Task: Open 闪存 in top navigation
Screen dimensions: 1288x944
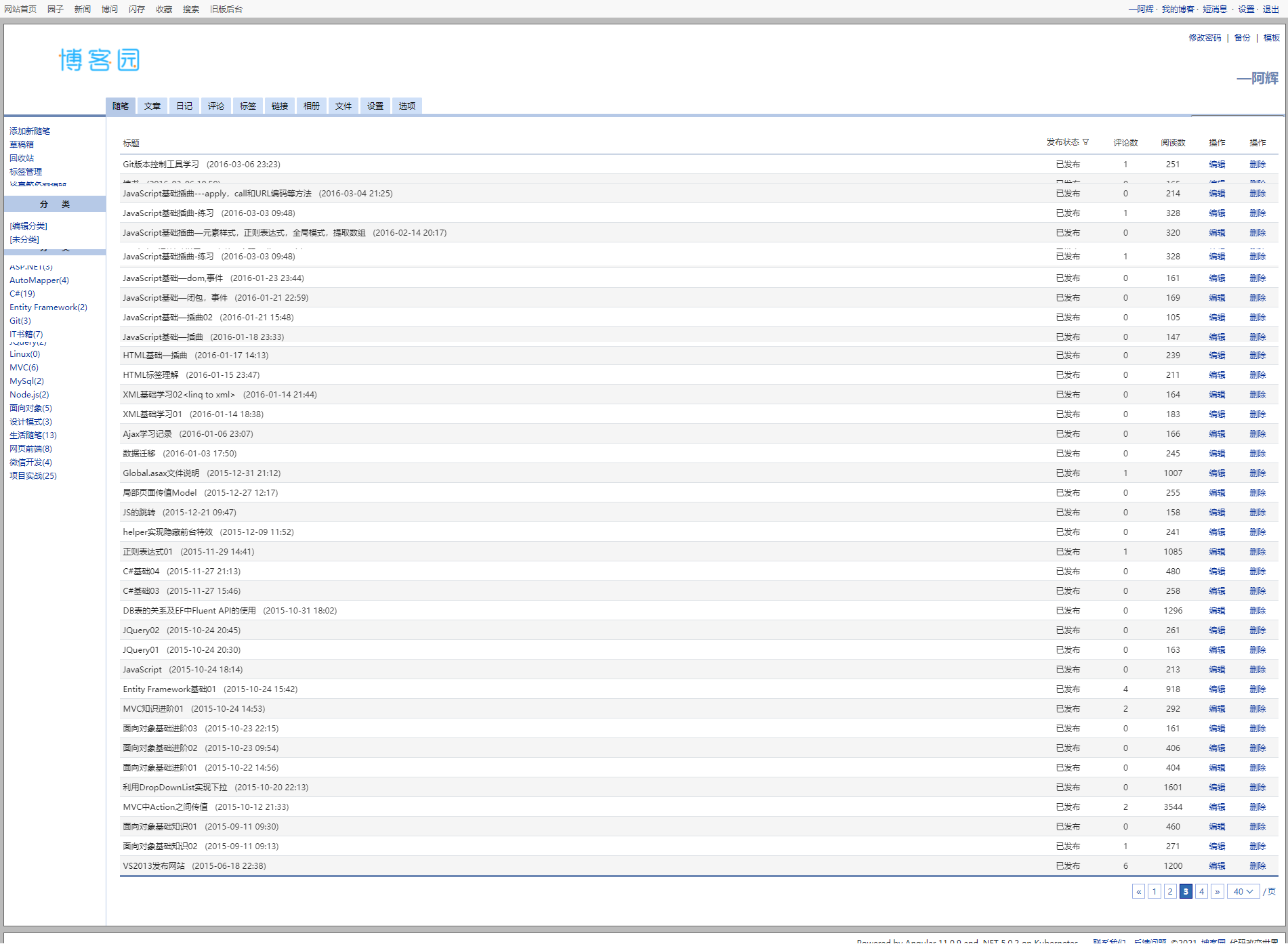Action: (x=137, y=9)
